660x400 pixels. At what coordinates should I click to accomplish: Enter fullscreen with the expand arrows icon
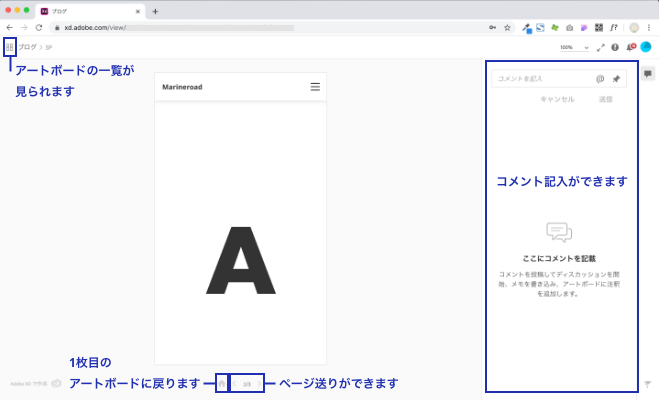[x=600, y=47]
